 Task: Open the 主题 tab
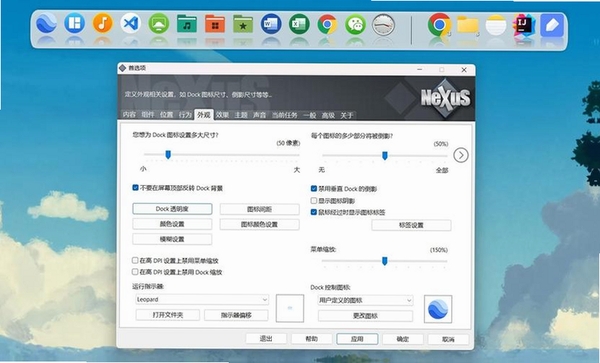tap(241, 115)
